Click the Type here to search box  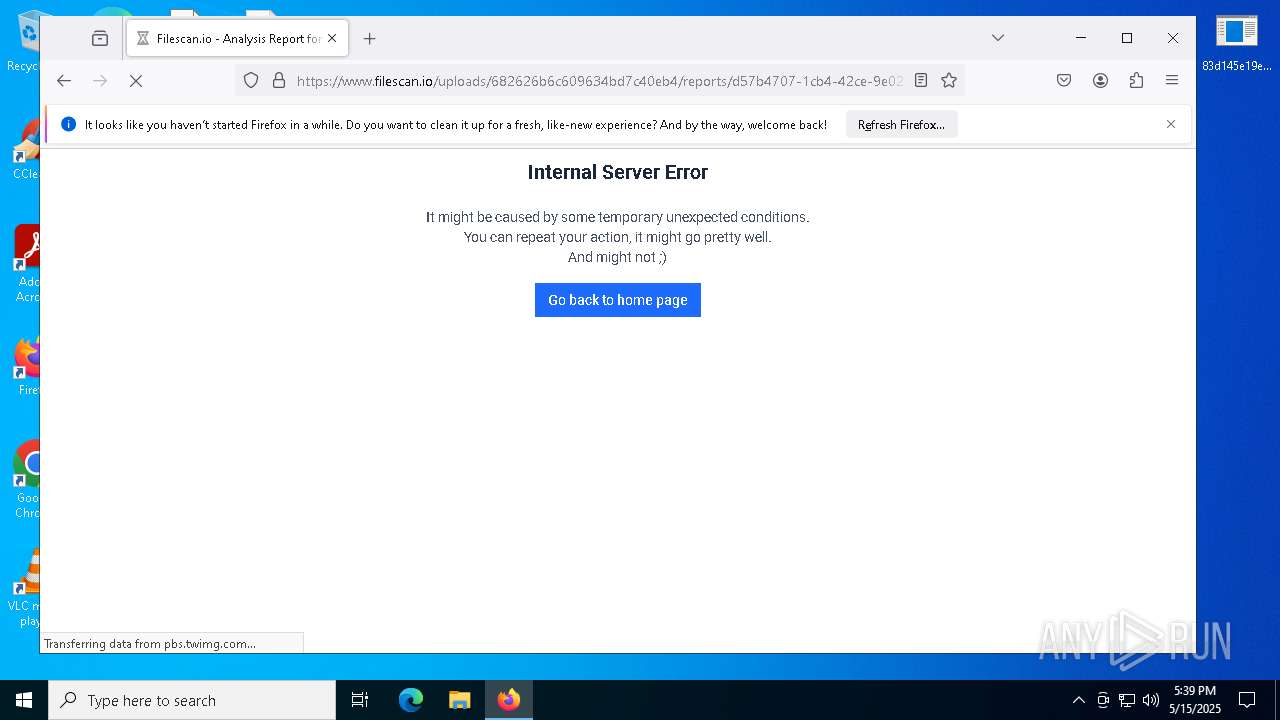pyautogui.click(x=192, y=700)
